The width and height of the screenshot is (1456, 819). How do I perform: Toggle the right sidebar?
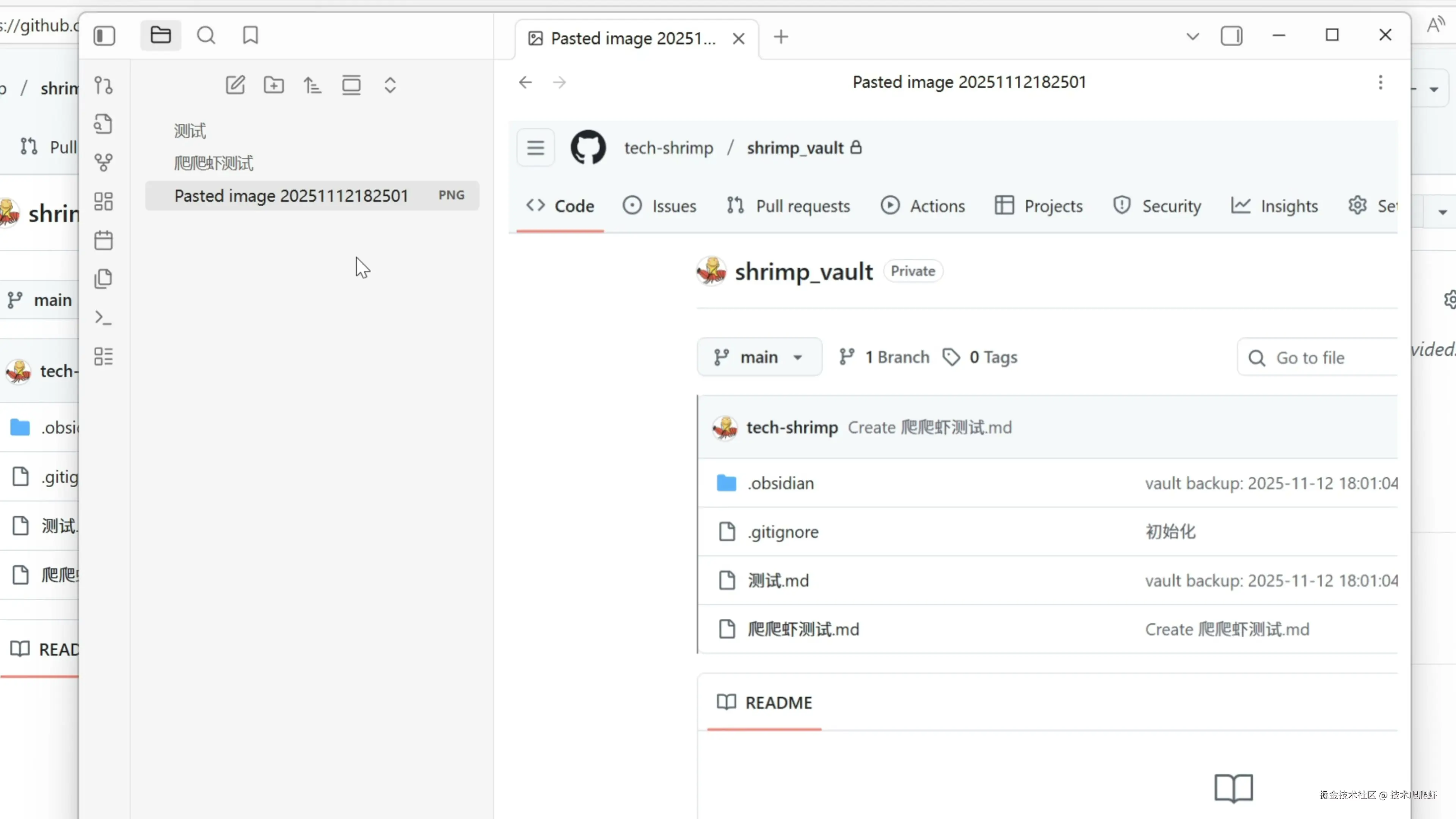tap(1232, 36)
